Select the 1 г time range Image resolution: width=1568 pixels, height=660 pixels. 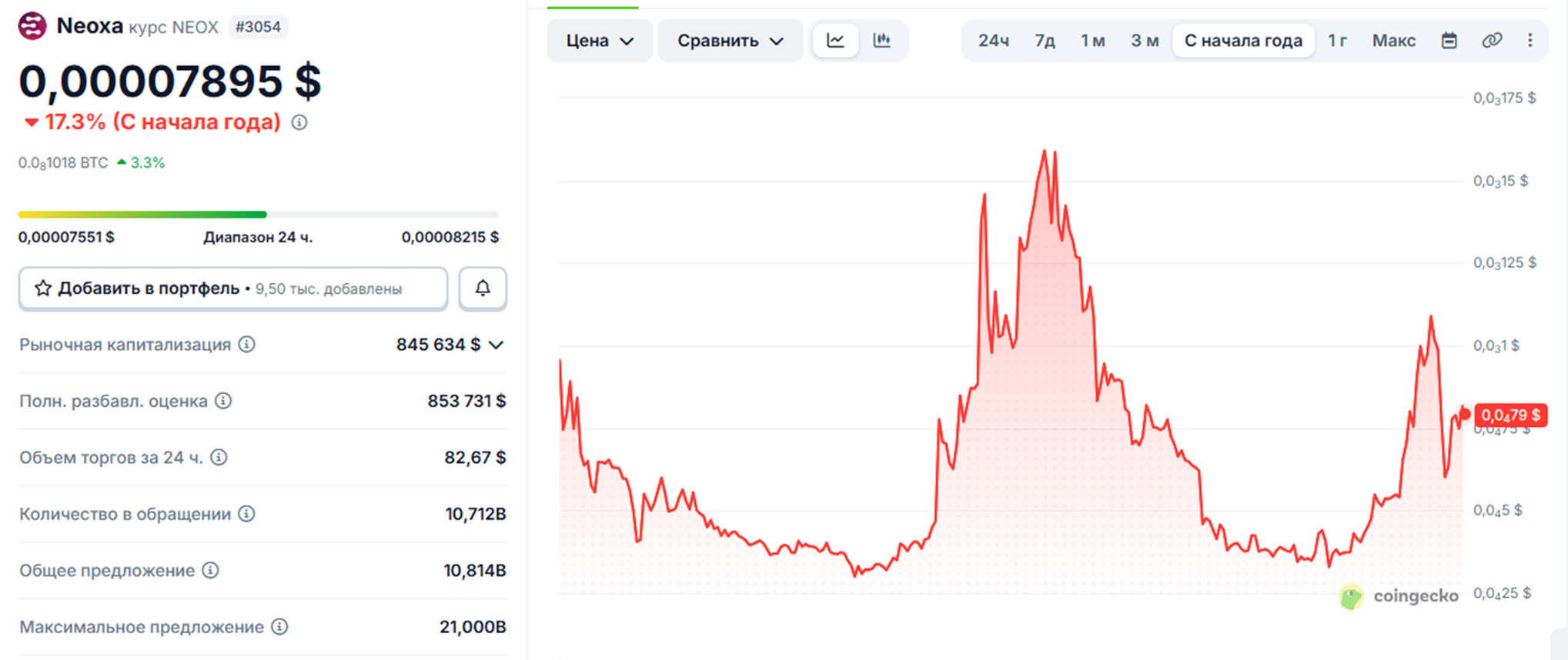[1338, 41]
